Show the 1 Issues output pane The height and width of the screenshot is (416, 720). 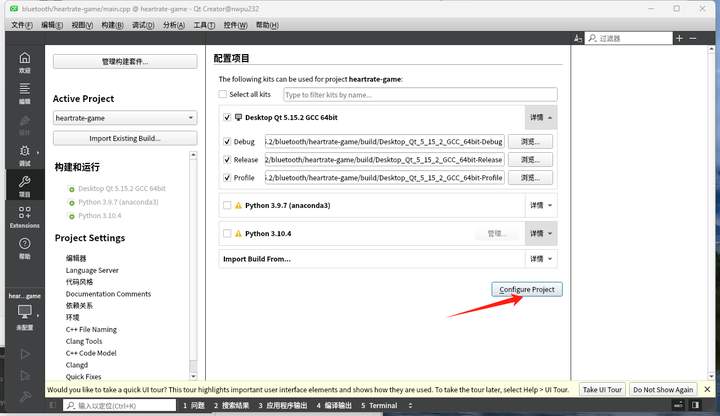(194, 405)
